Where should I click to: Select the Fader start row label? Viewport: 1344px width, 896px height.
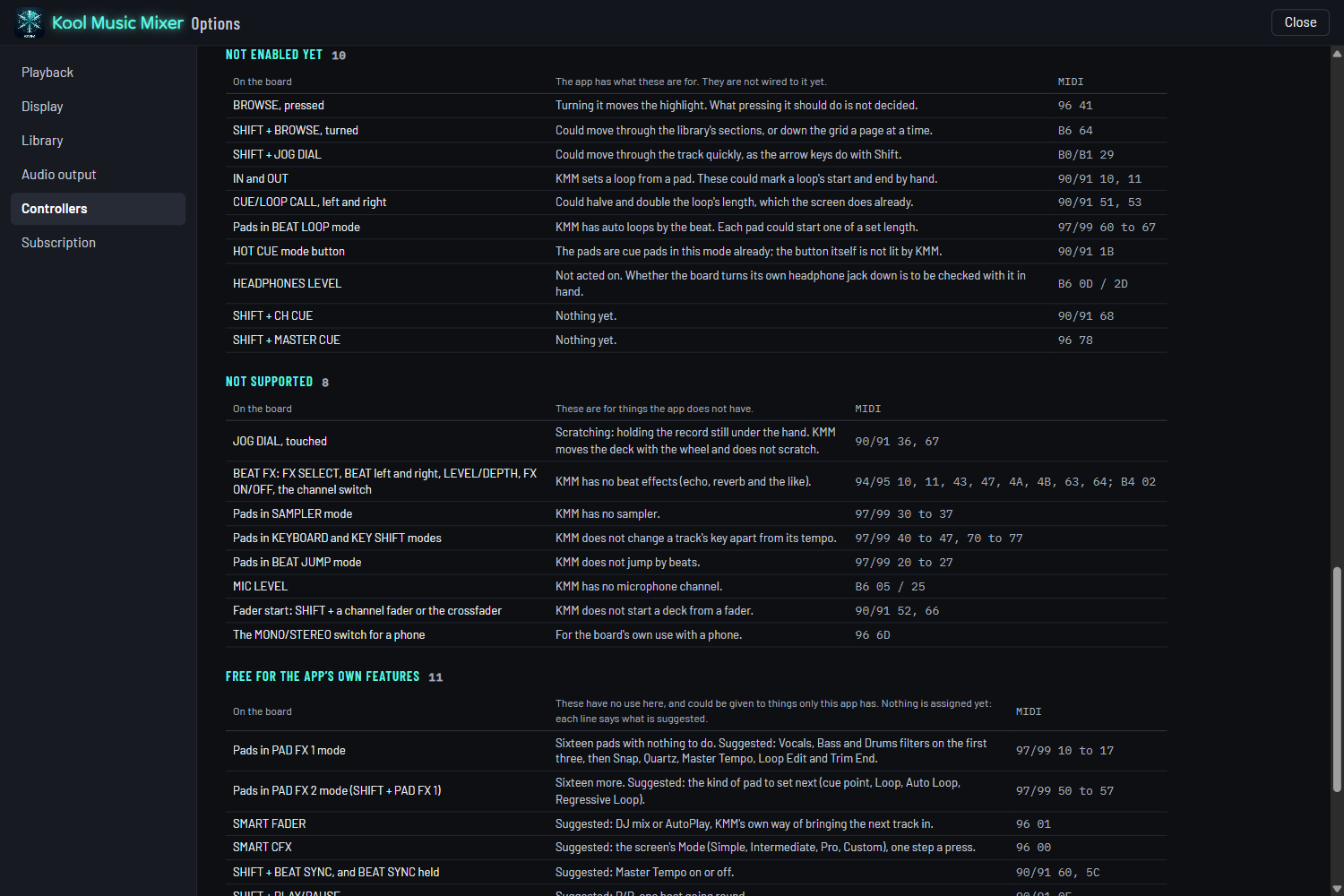(x=367, y=611)
